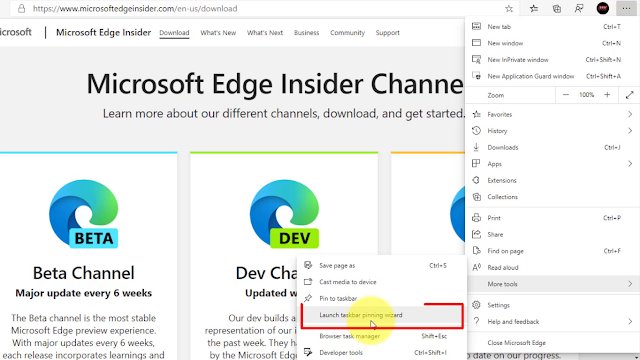Screen dimensions: 640x360
Task: Open the Collections toolbar icon
Action: (557, 9)
